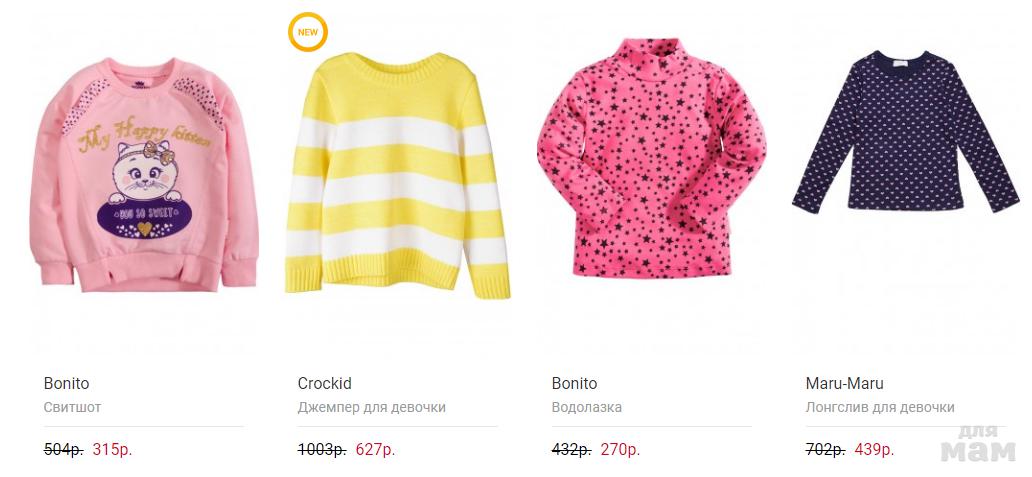
Task: Click the Bonito brand above Водолазка
Action: (x=574, y=384)
